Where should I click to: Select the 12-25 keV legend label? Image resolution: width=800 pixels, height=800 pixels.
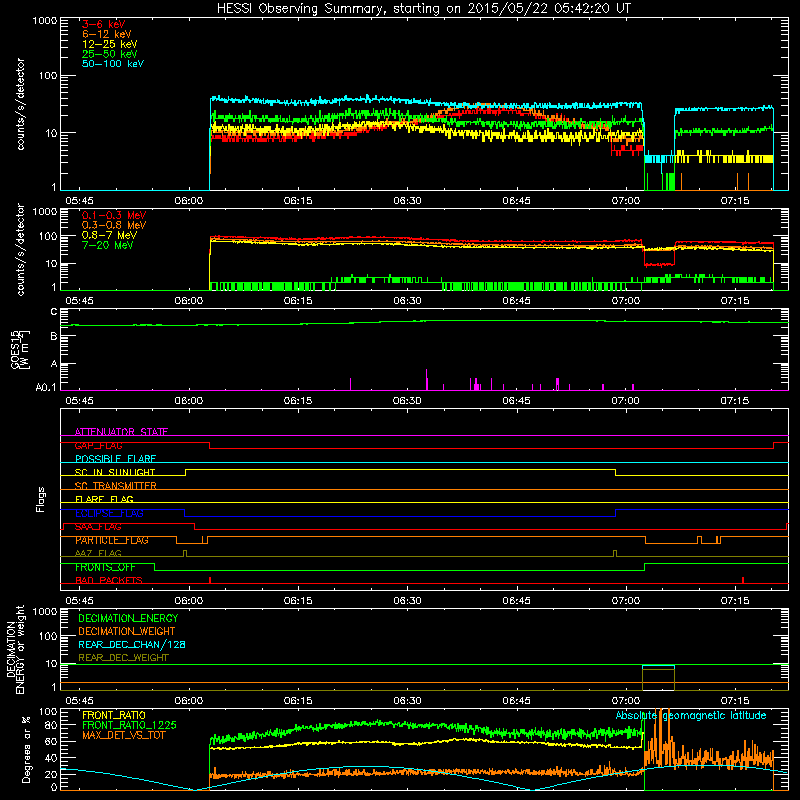click(110, 44)
